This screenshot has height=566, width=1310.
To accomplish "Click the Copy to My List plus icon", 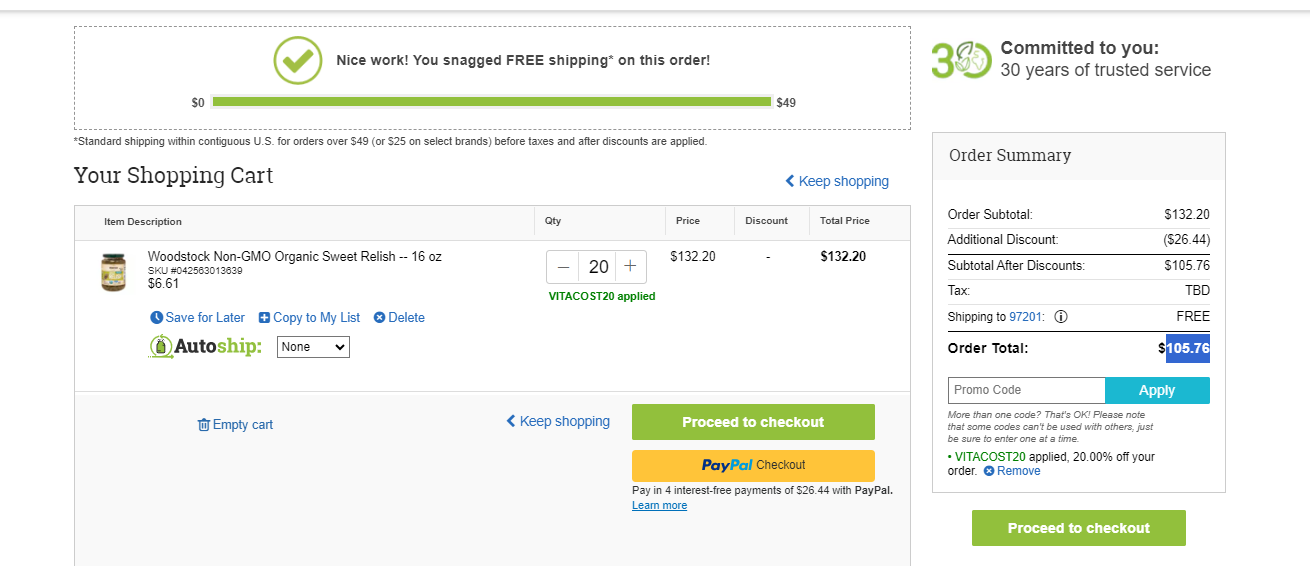I will point(264,318).
